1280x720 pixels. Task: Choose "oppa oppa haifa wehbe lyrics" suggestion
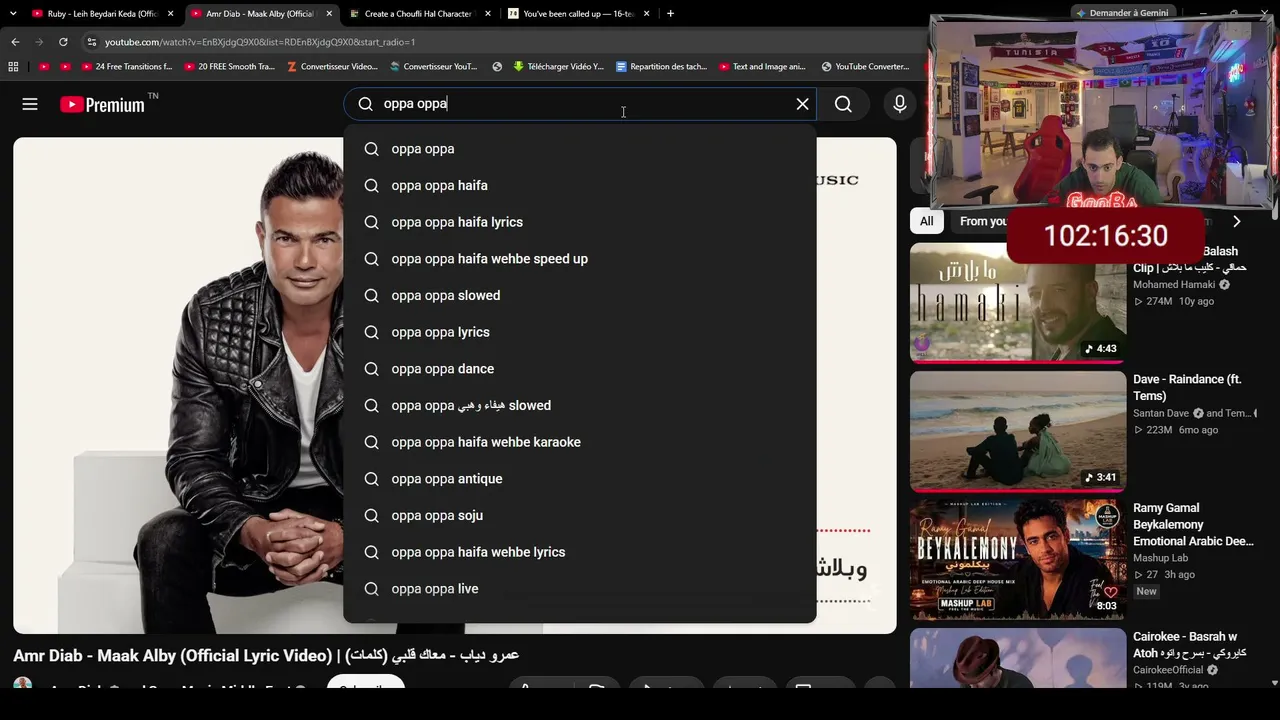[580, 552]
